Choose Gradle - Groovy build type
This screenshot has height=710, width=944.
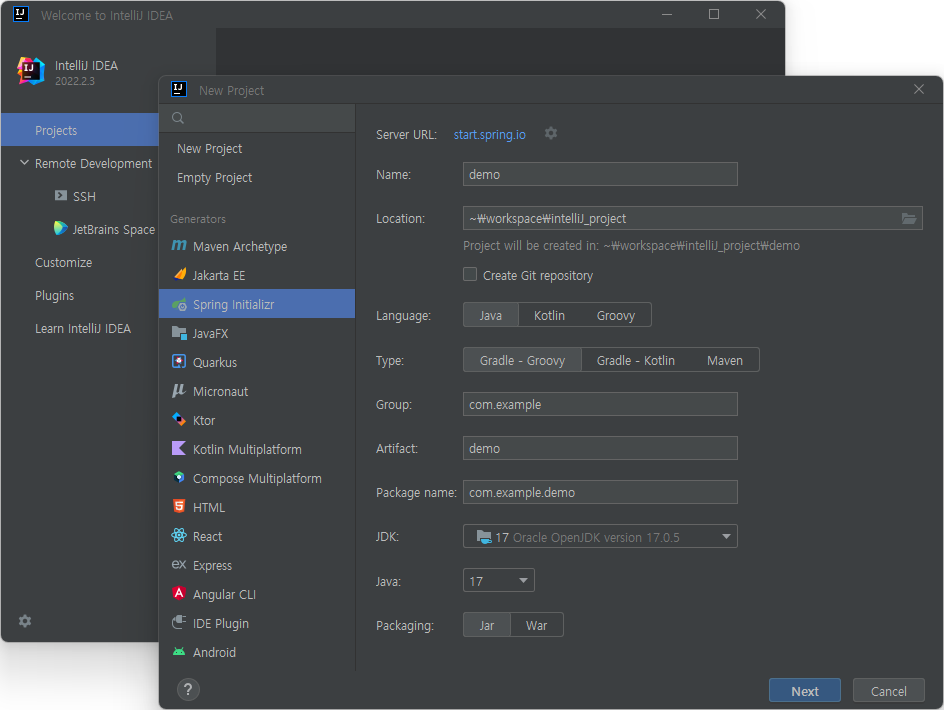point(522,360)
